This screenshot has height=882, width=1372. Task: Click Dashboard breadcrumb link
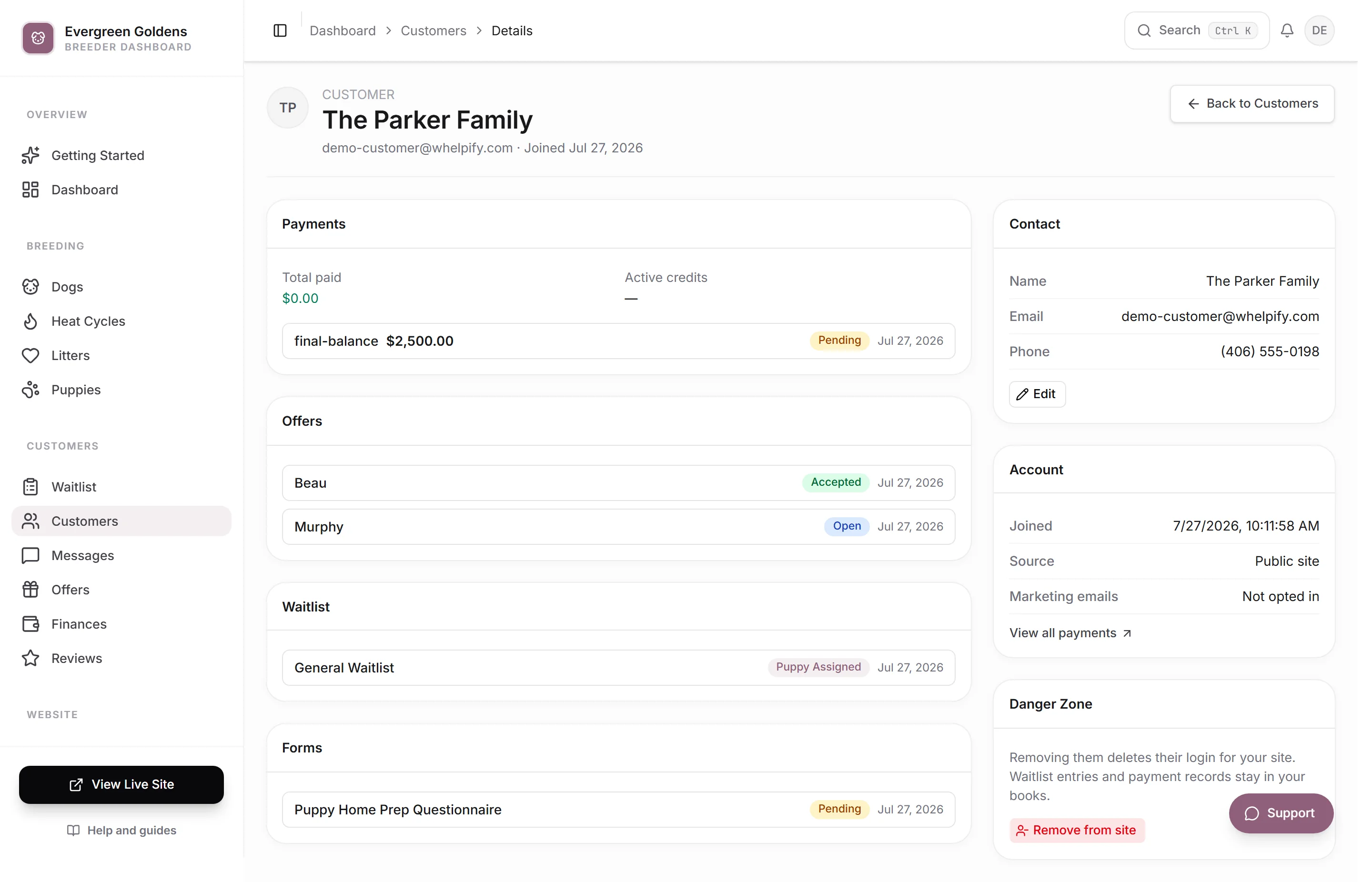tap(343, 31)
